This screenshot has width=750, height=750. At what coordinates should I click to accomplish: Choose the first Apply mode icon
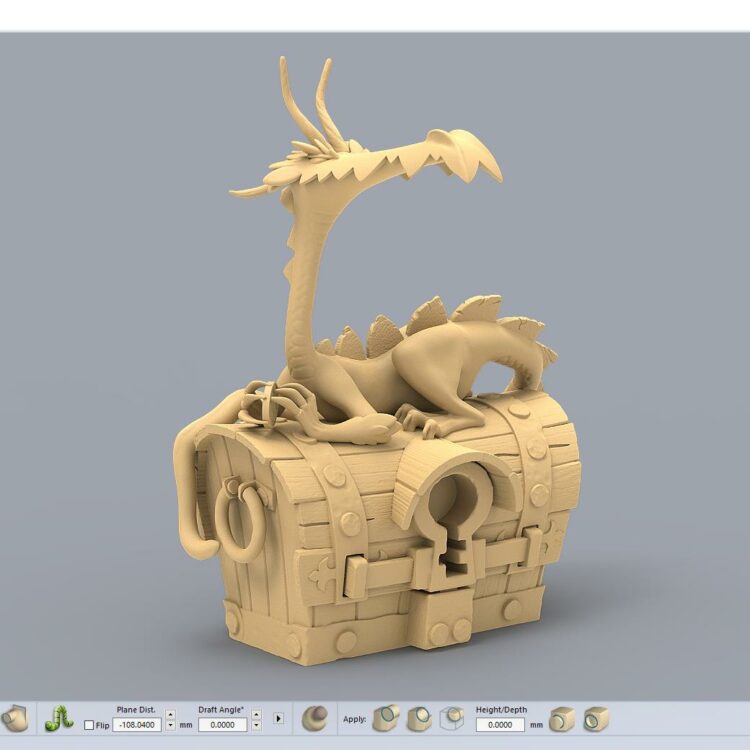click(x=385, y=718)
